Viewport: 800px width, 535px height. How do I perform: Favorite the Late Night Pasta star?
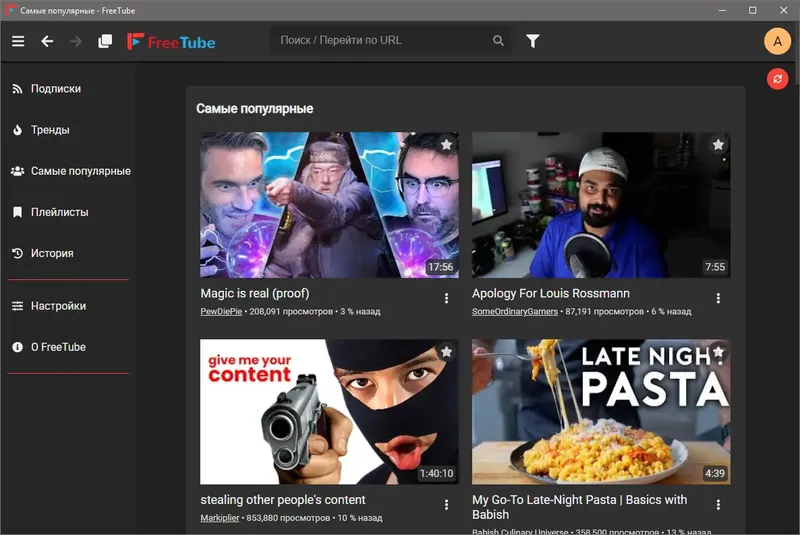pos(718,351)
